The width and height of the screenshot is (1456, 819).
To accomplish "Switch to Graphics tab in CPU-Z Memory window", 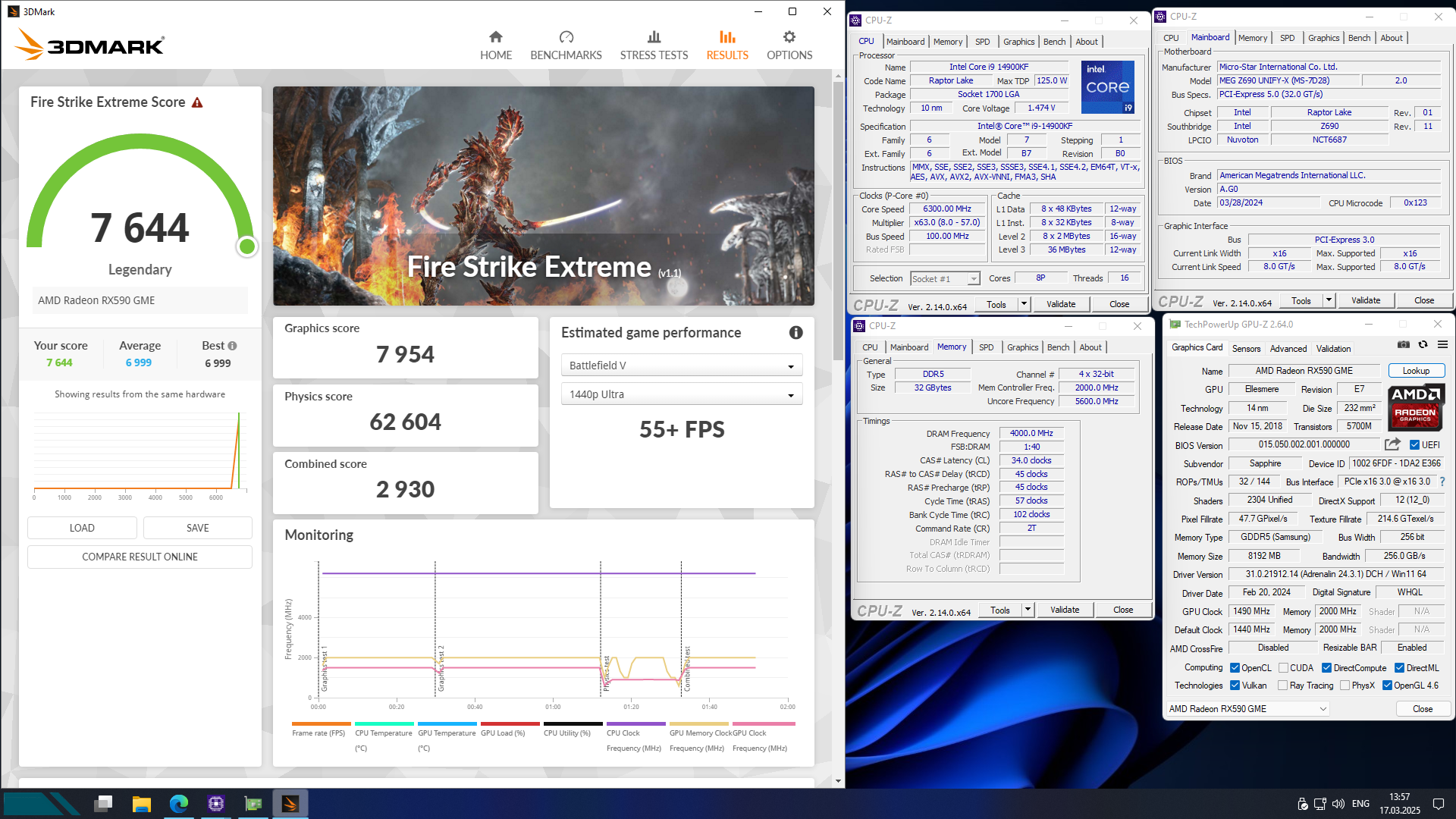I will 1023,347.
